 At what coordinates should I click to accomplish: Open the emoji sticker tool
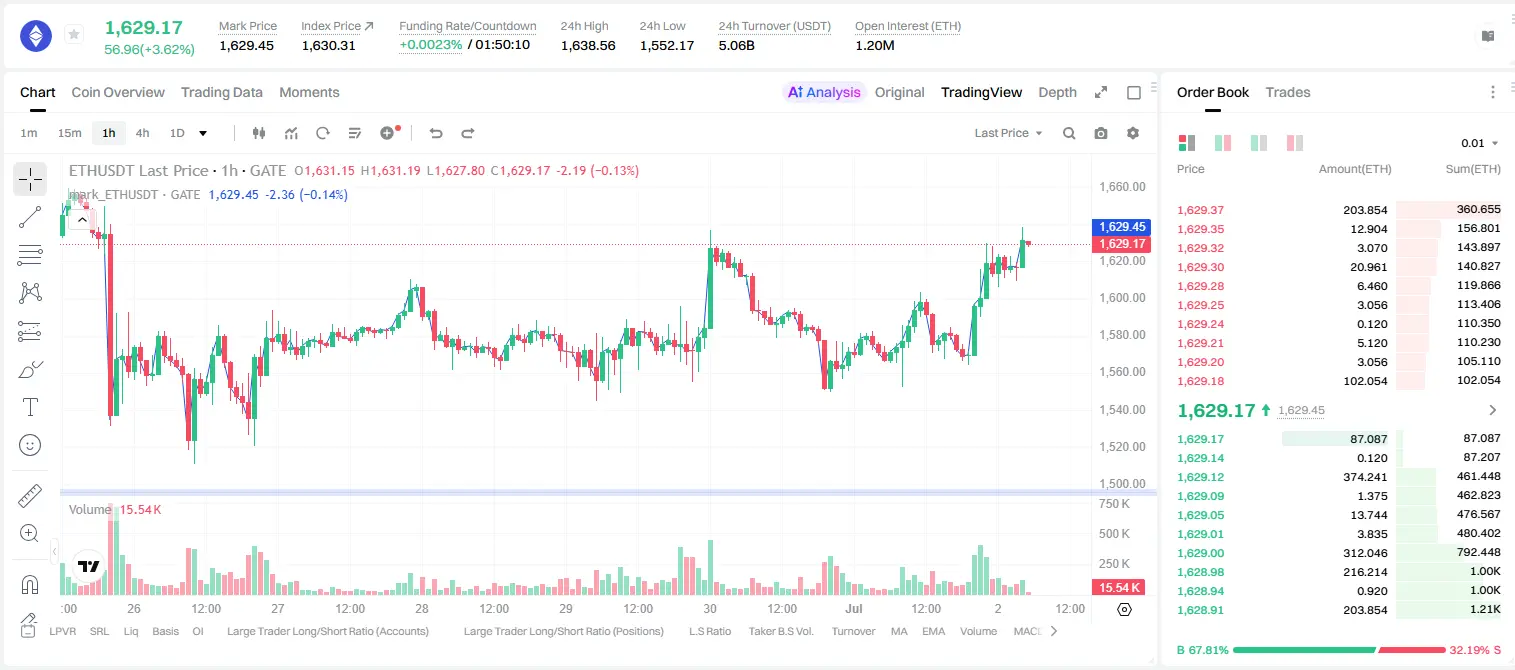30,445
